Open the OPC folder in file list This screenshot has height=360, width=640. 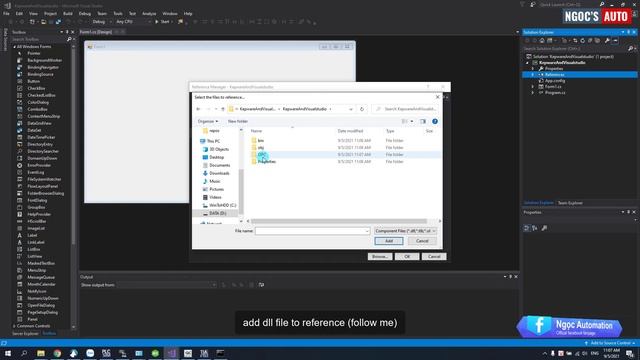pyautogui.click(x=262, y=154)
